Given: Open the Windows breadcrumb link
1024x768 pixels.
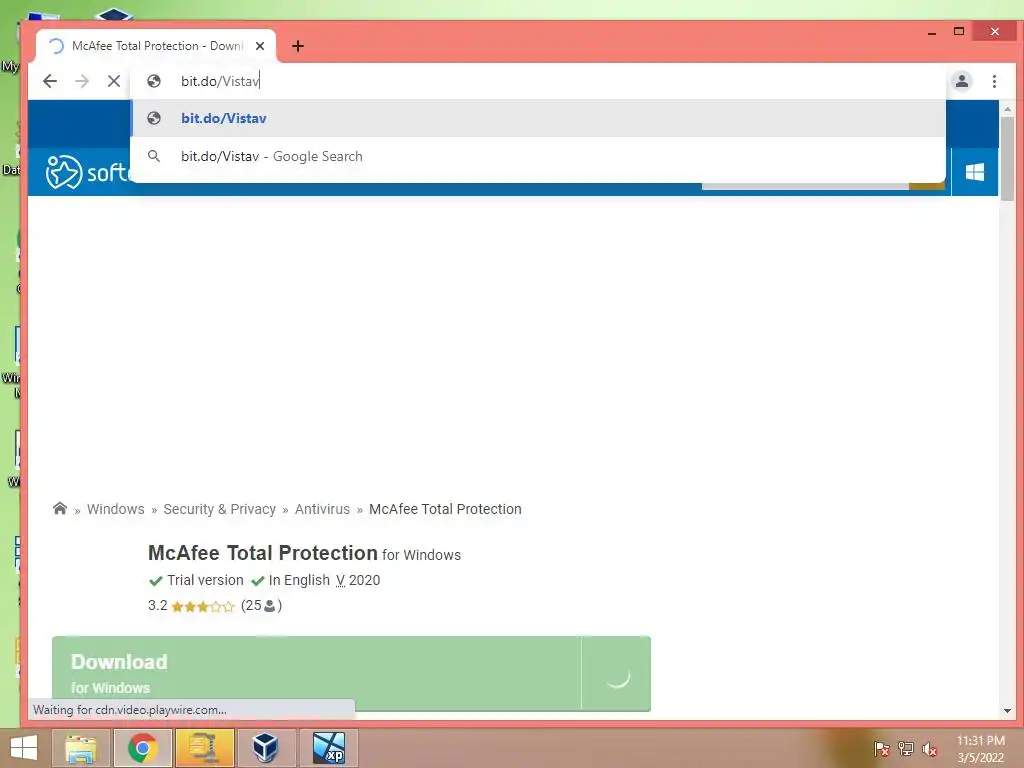Looking at the screenshot, I should [x=116, y=509].
